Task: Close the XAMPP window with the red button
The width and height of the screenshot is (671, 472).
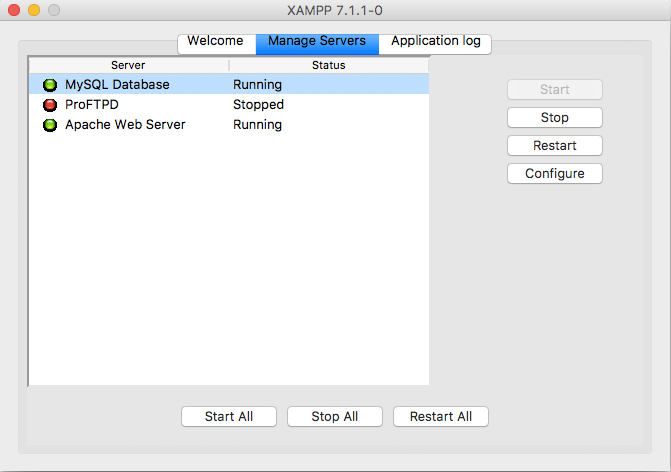Action: [x=14, y=10]
